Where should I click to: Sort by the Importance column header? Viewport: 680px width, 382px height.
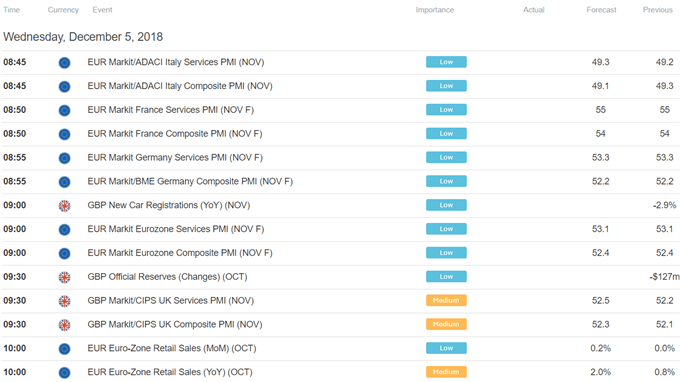click(435, 10)
